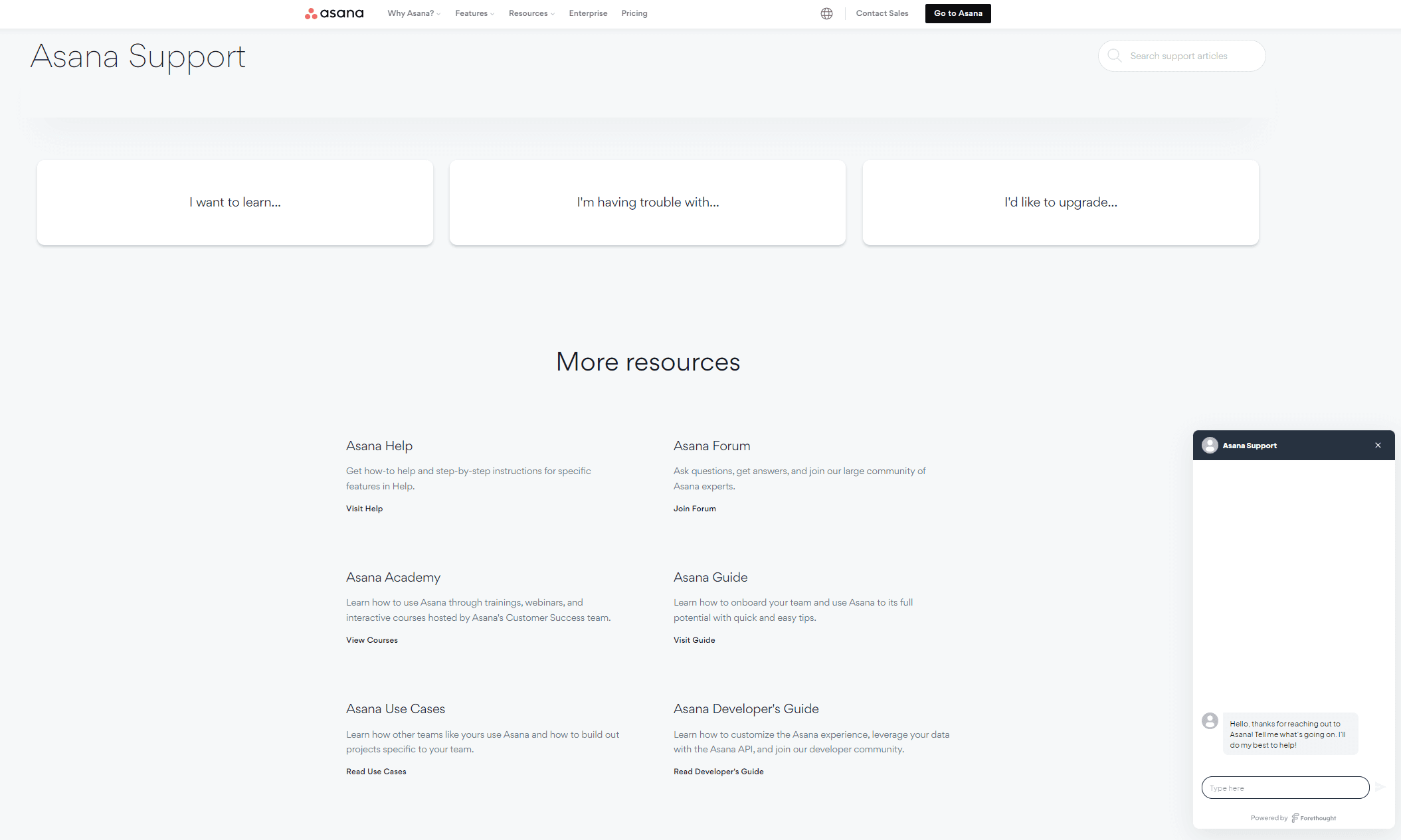Click the Contact Sales link
1401x840 pixels.
pos(882,13)
